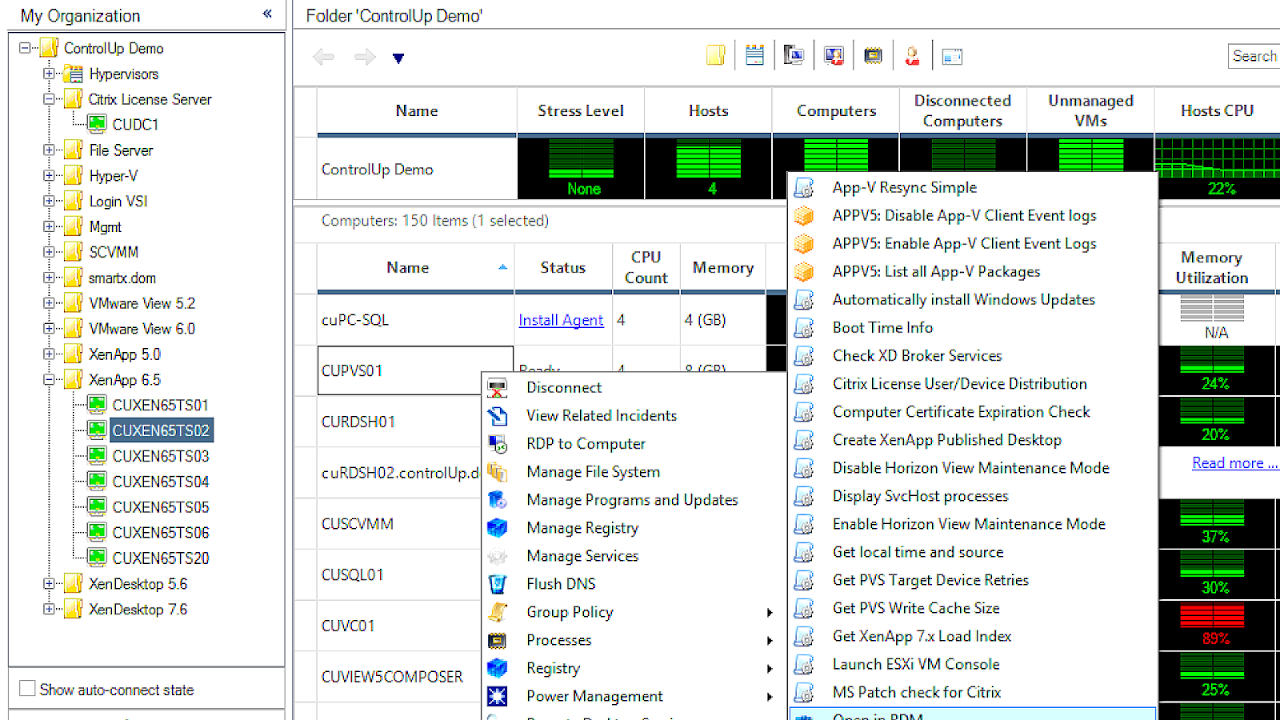
Task: Click the Launch ESXi VM Console script icon
Action: [804, 664]
